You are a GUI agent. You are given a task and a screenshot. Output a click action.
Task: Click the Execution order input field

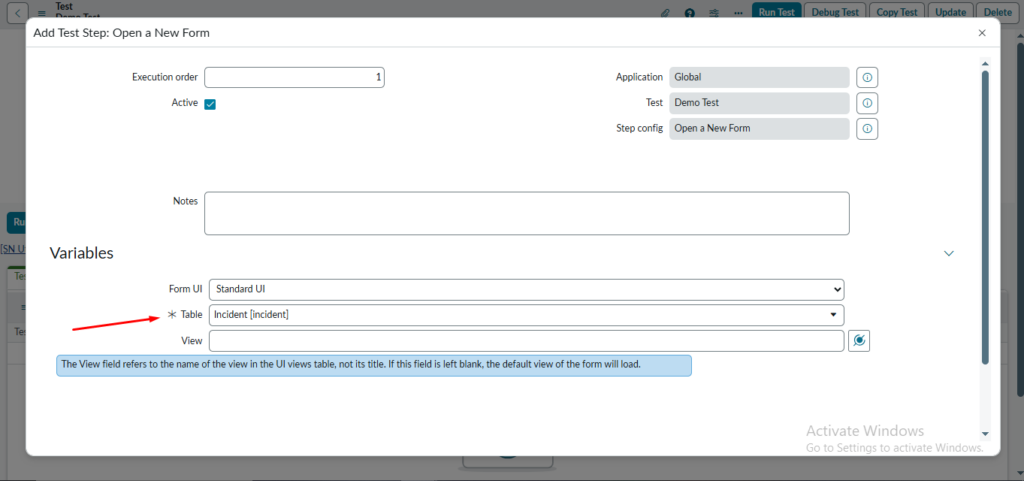[294, 77]
